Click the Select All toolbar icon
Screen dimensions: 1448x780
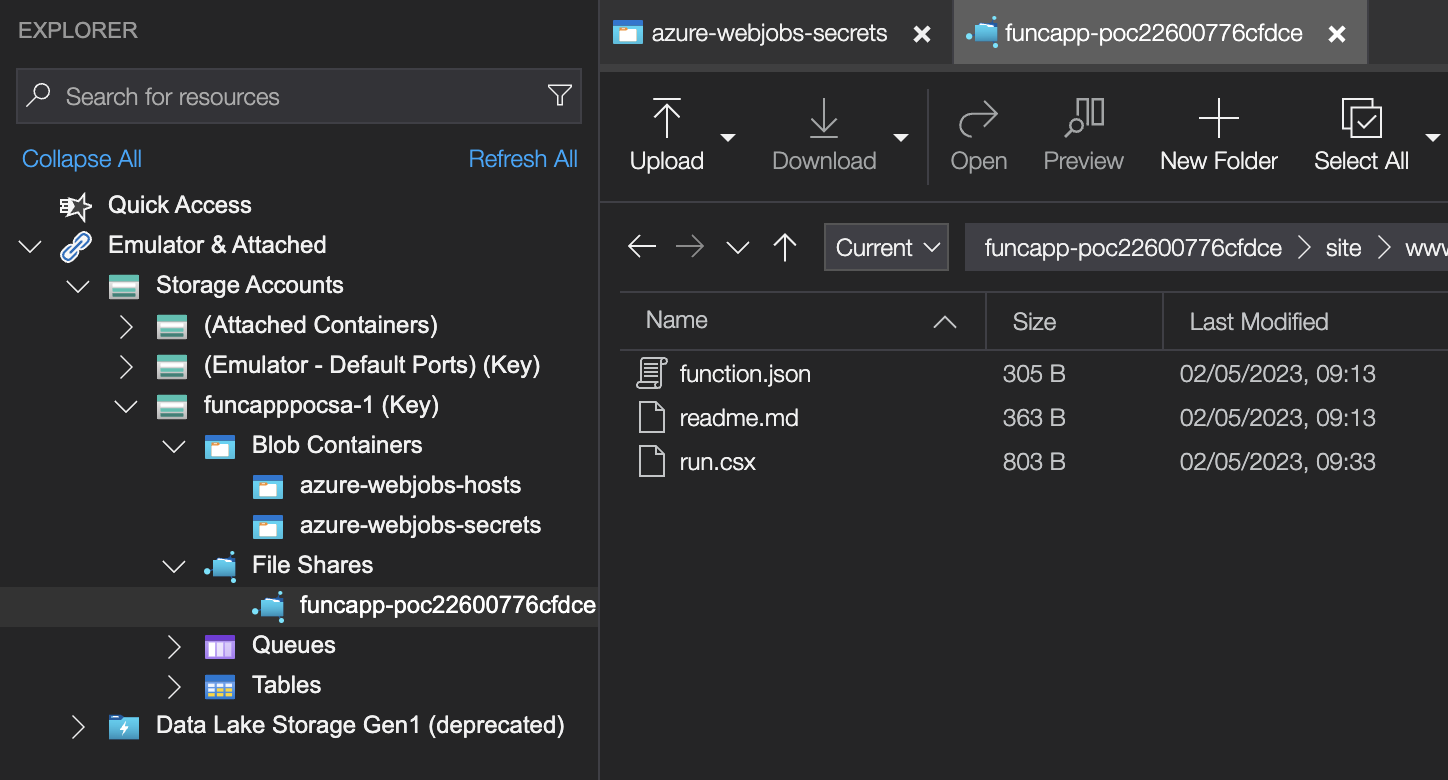(x=1360, y=118)
